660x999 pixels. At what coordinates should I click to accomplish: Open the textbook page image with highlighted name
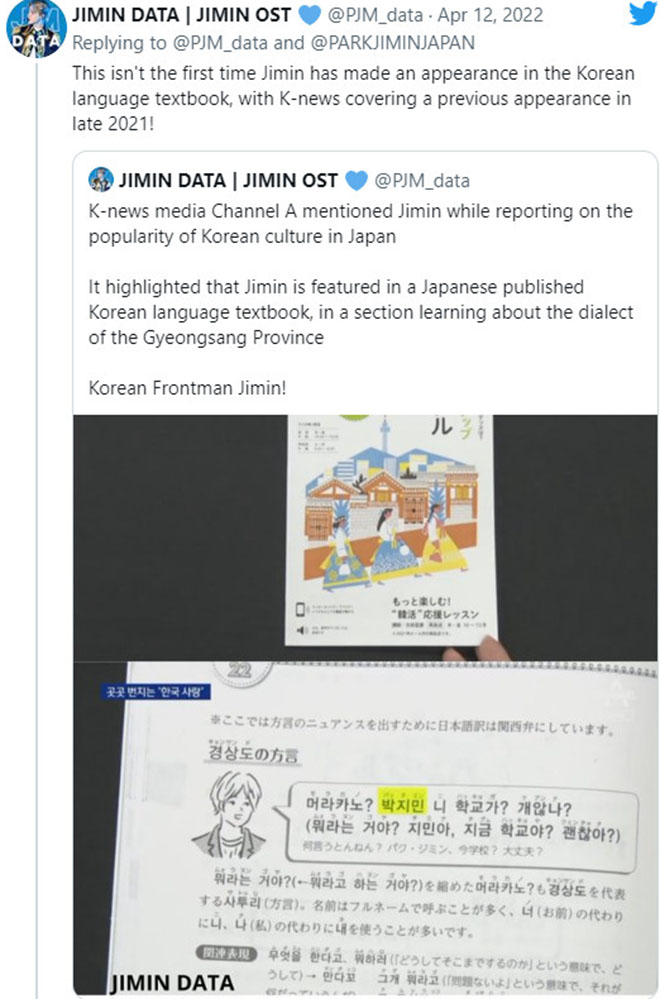(x=365, y=828)
